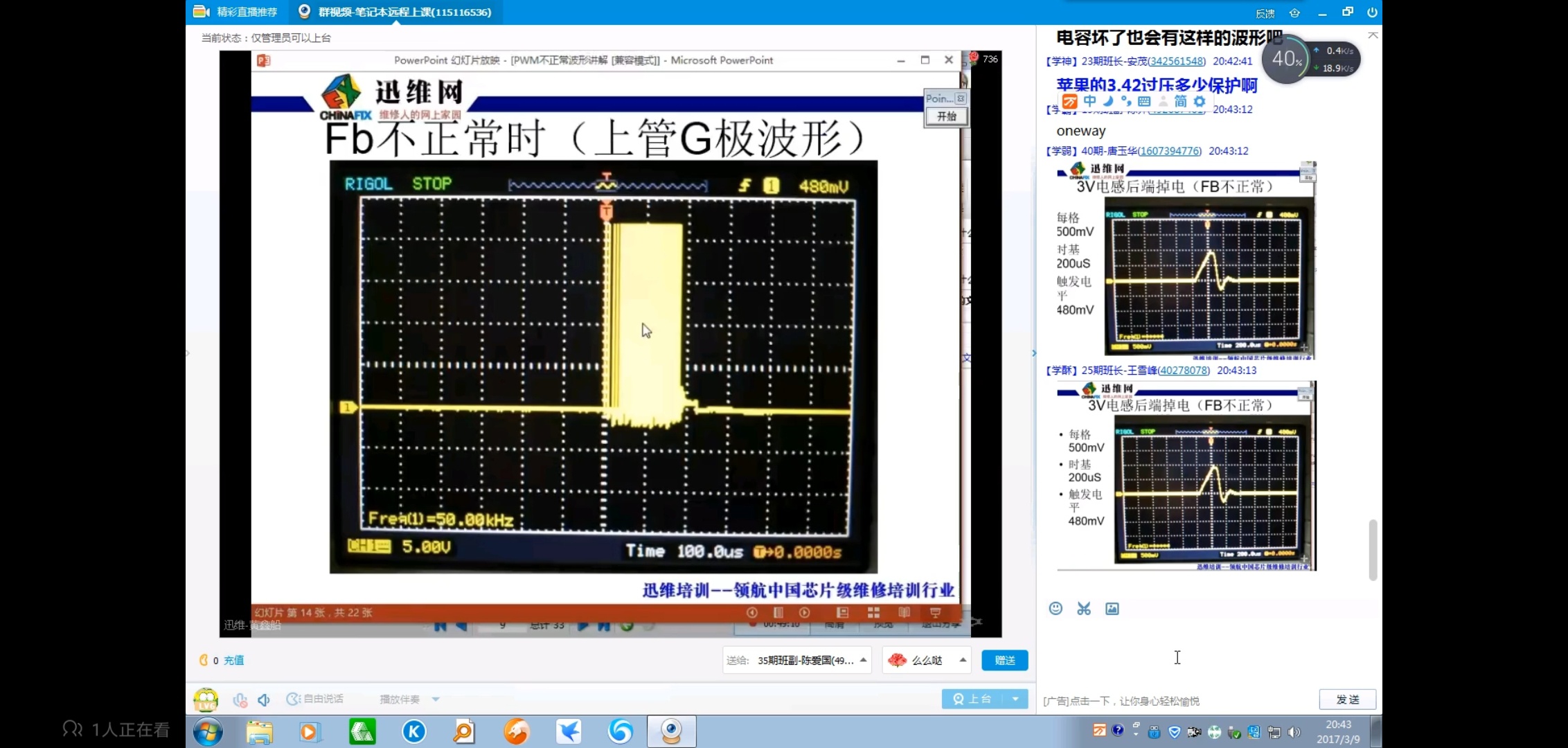Open Sogou browser from the taskbar
This screenshot has width=1568, height=748.
[x=621, y=732]
